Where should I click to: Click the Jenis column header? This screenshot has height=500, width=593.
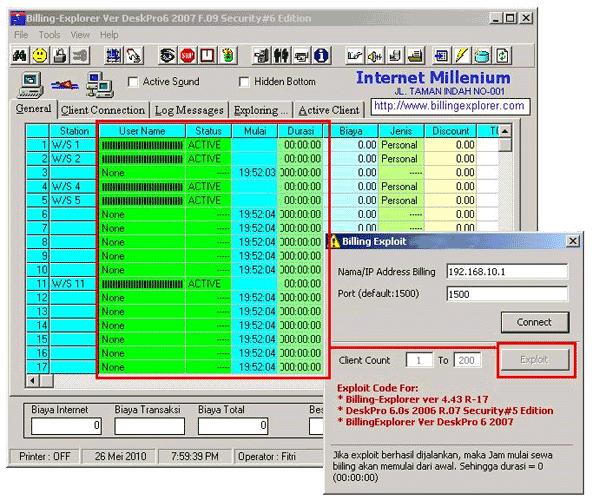coord(401,131)
